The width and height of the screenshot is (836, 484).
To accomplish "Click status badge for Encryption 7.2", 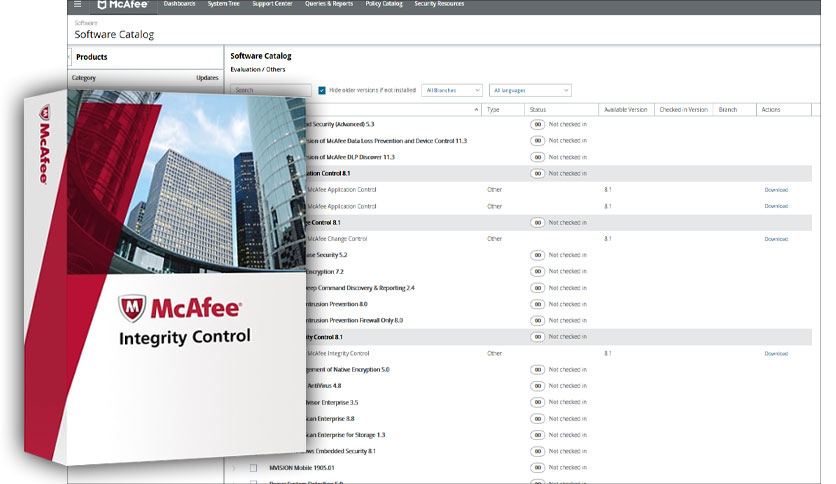I will click(x=537, y=271).
